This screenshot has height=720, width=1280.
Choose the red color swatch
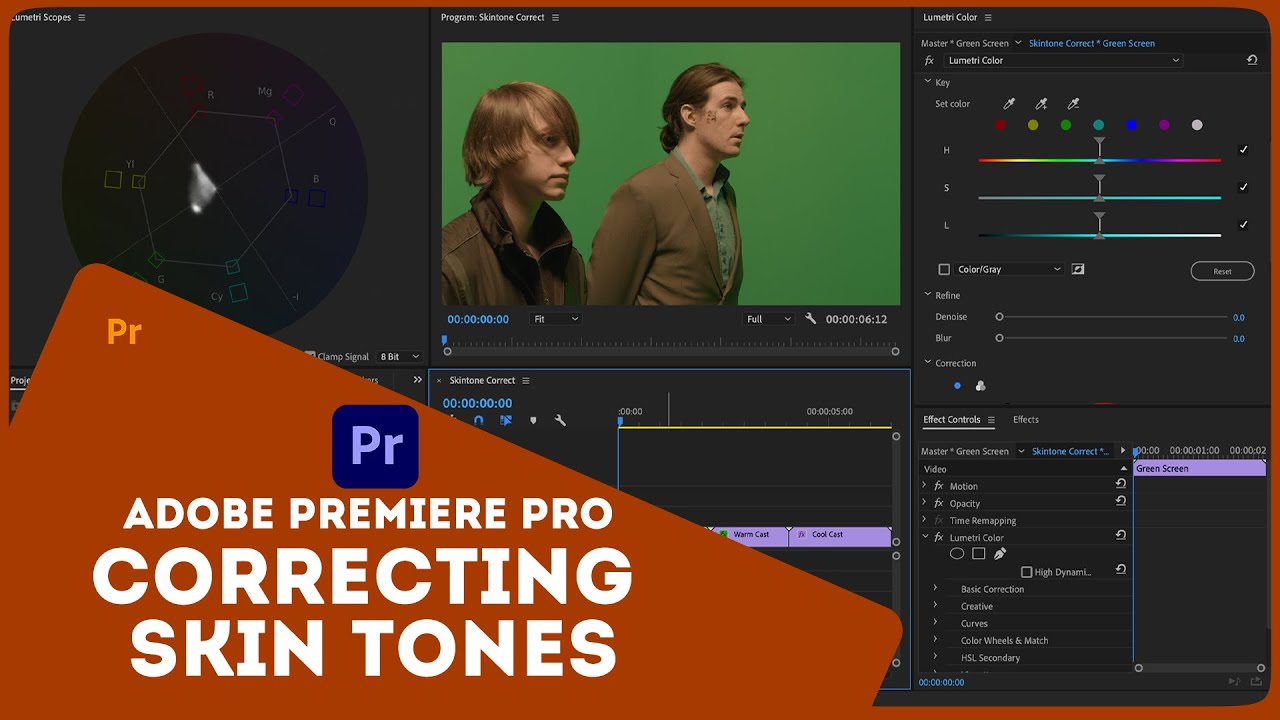click(x=1000, y=125)
